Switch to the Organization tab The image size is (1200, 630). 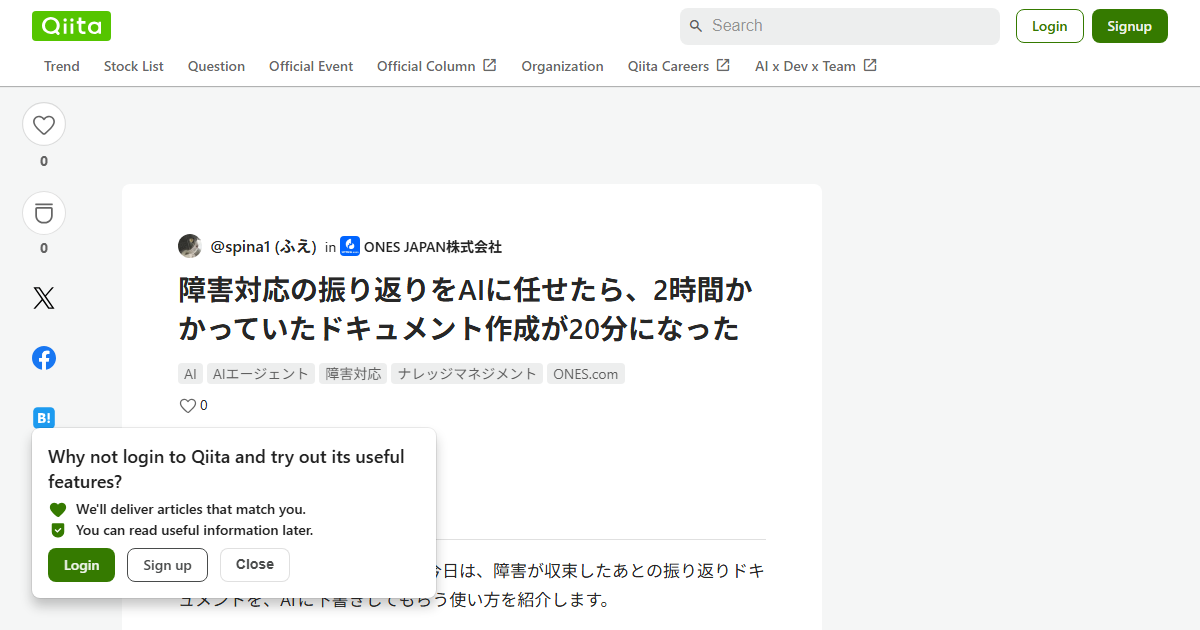point(562,66)
